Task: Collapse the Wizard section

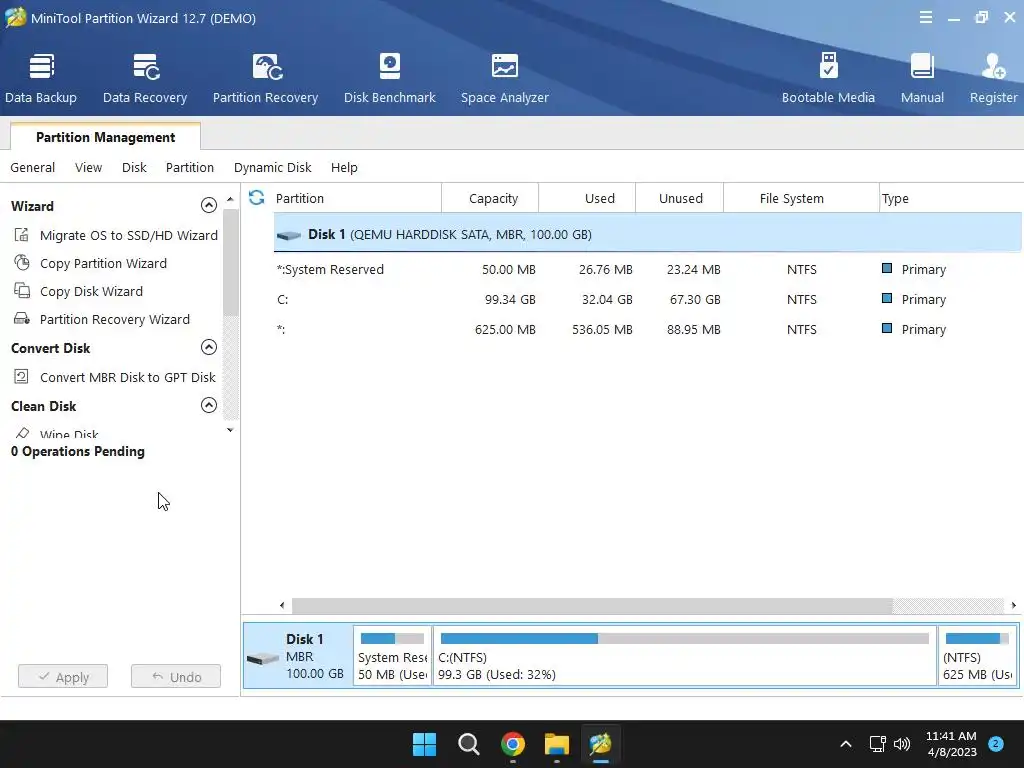Action: tap(208, 205)
